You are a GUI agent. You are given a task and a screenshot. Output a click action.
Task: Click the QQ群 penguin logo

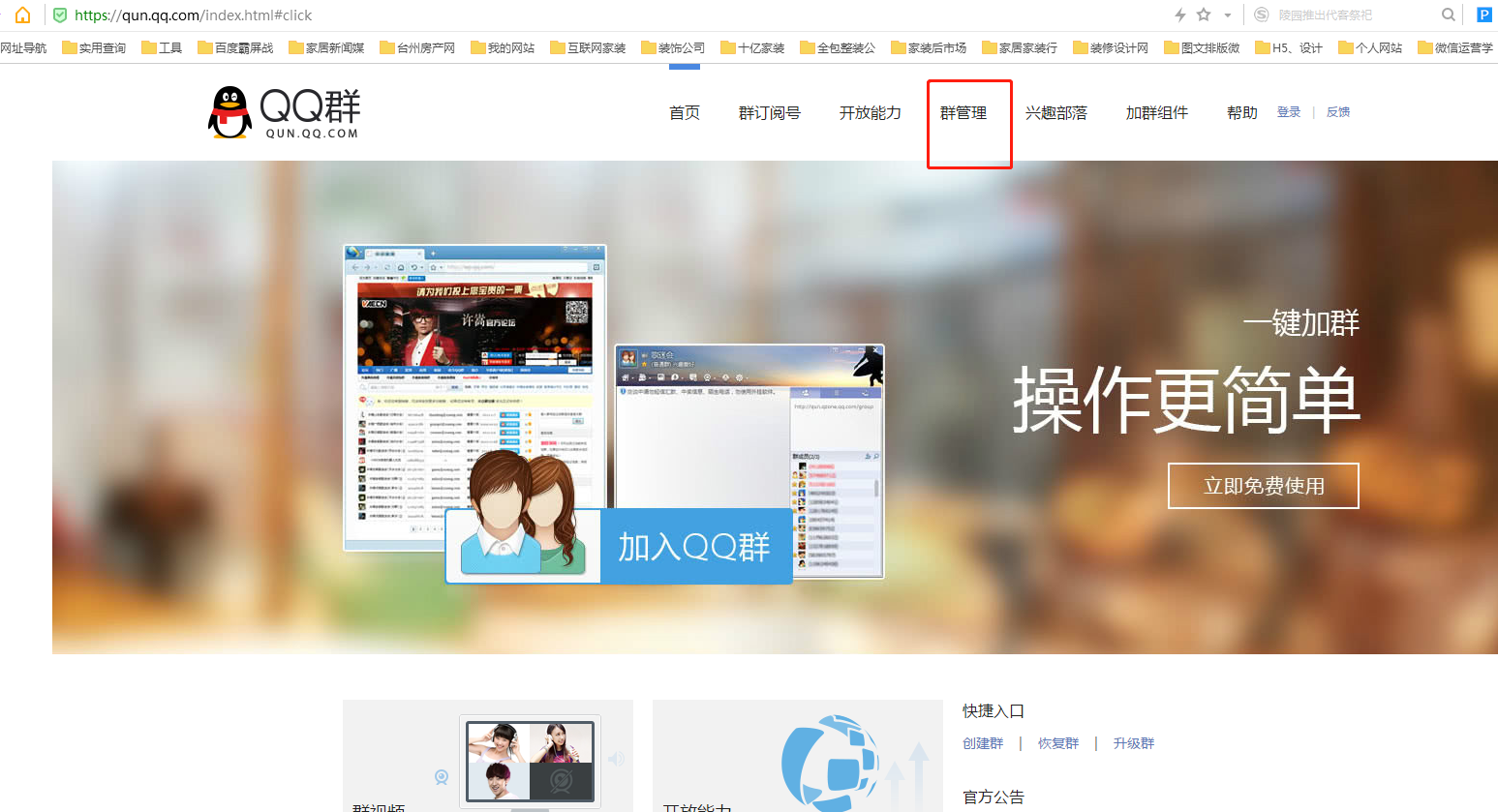[285, 112]
